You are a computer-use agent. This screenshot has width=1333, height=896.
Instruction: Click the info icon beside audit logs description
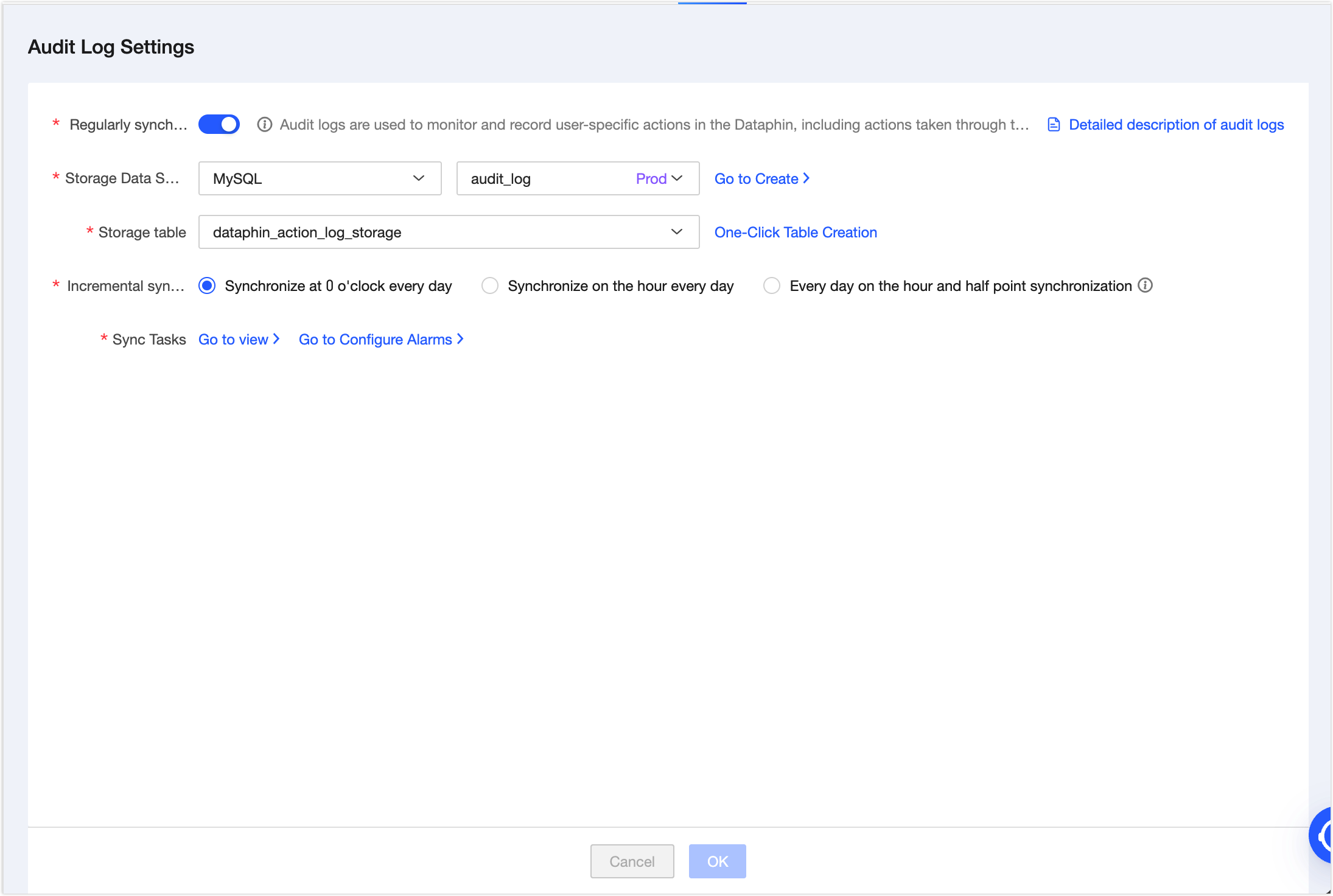point(264,125)
